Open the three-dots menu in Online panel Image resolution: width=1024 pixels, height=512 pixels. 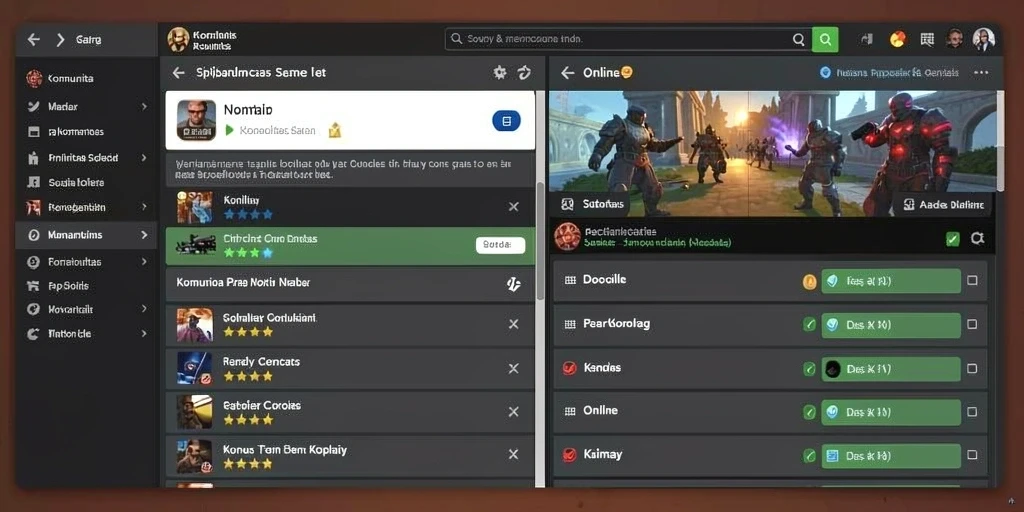(981, 72)
